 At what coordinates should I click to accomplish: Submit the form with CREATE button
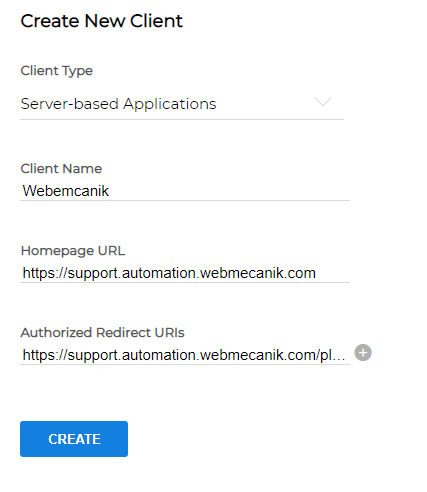[74, 439]
